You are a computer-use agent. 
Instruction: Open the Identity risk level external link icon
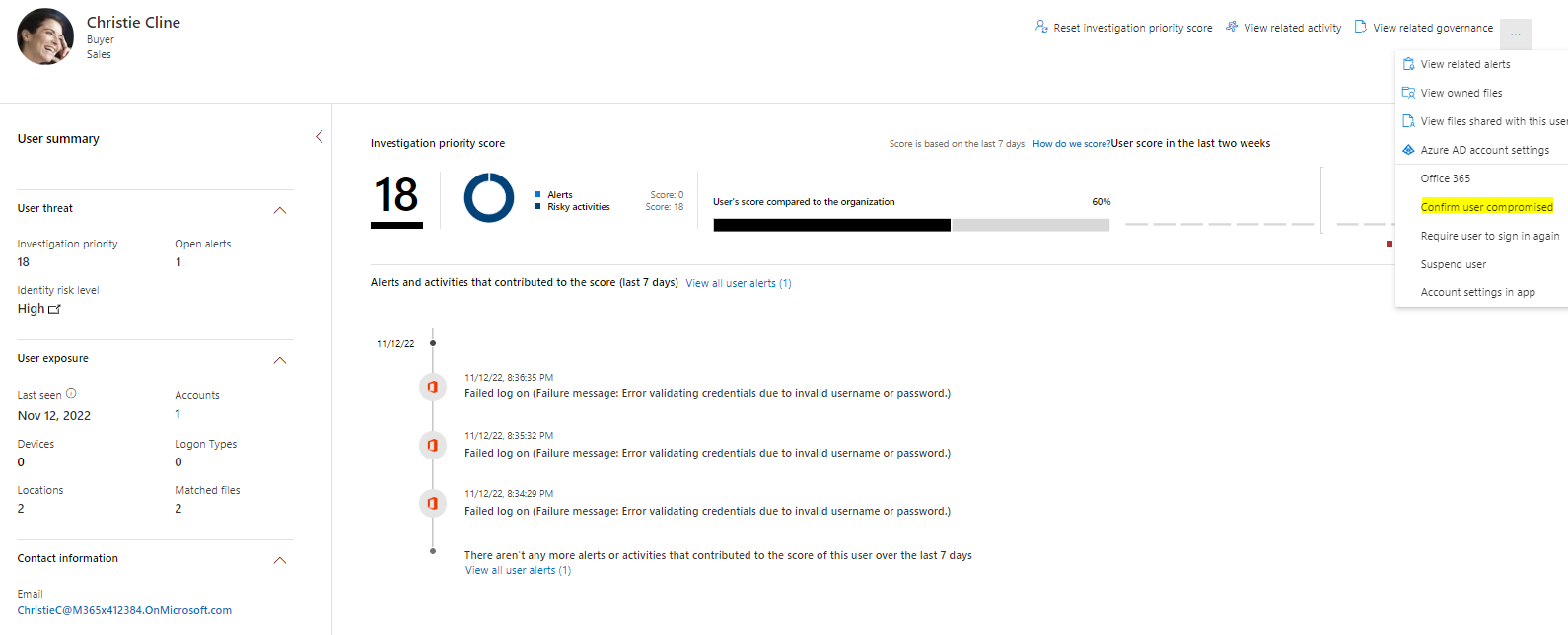54,309
